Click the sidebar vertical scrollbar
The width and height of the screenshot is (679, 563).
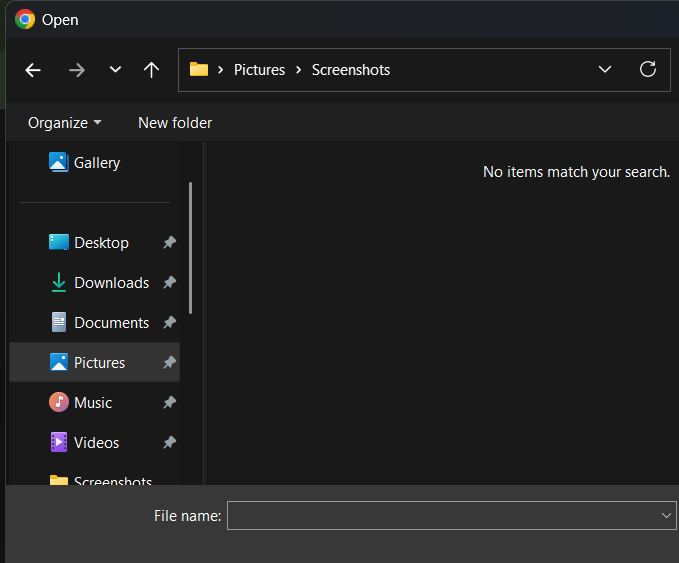tap(191, 248)
